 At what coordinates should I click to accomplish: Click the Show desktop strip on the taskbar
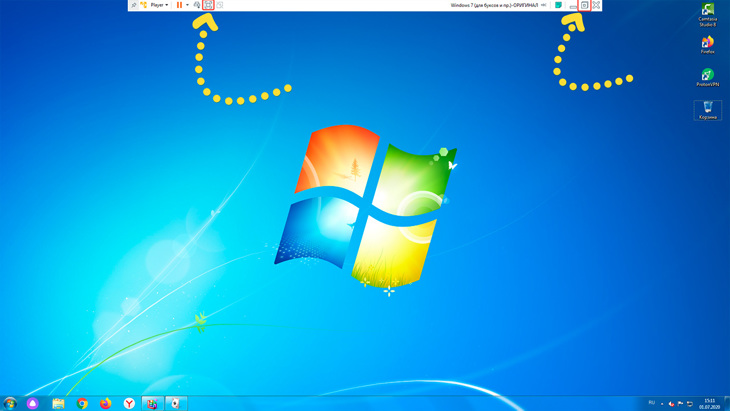click(727, 404)
